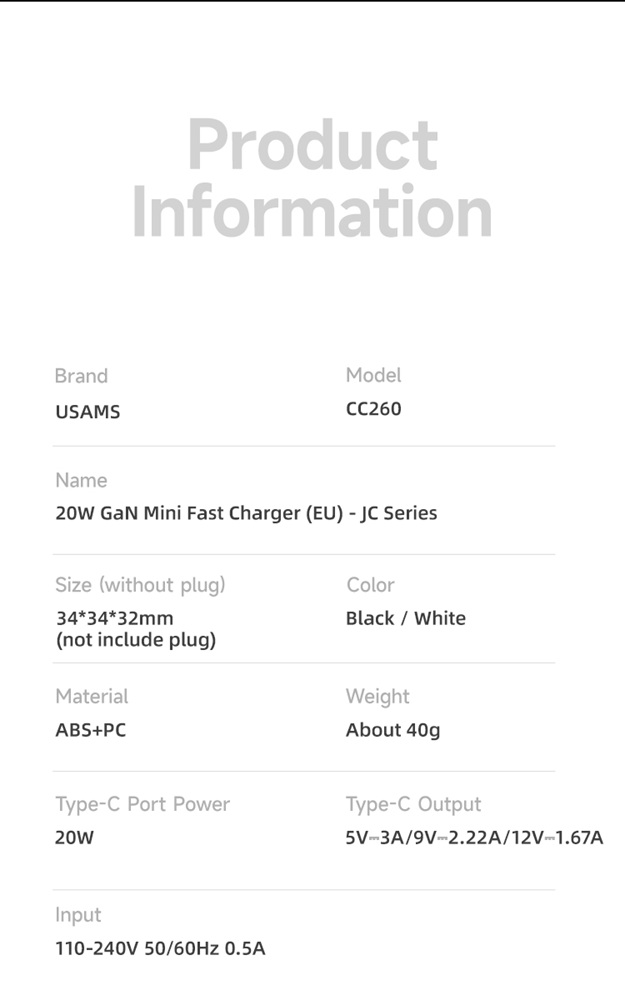Screen dimensions: 625x1000
Task: Click the CC260 model number
Action: click(374, 409)
